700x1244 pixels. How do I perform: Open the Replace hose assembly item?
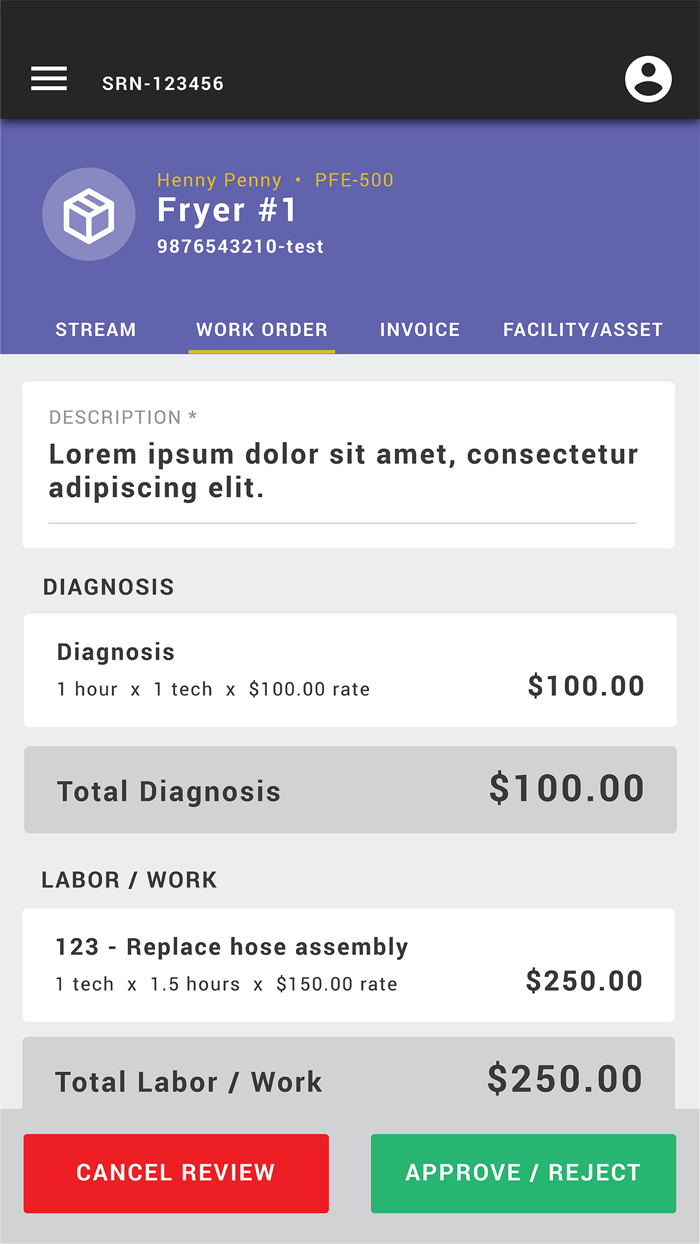tap(349, 965)
